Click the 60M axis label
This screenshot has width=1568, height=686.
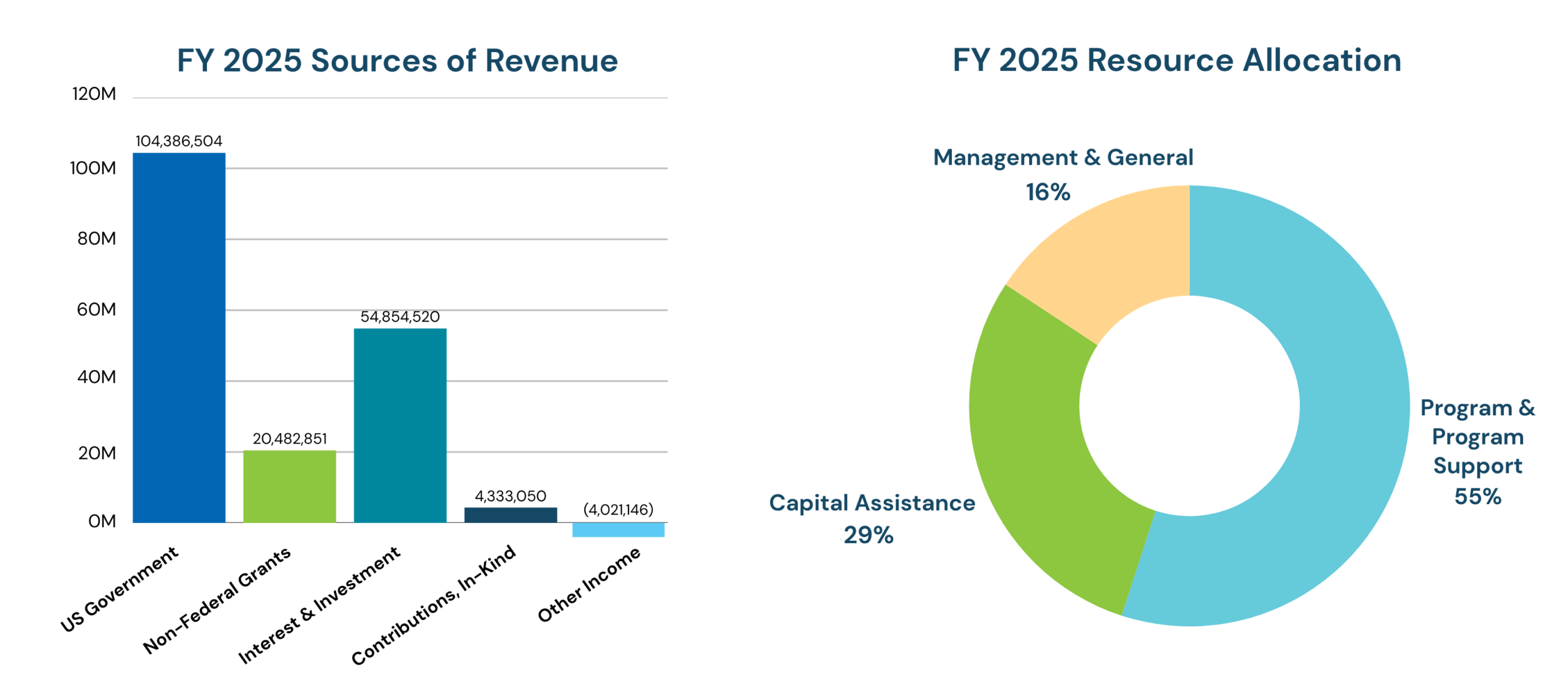(96, 309)
